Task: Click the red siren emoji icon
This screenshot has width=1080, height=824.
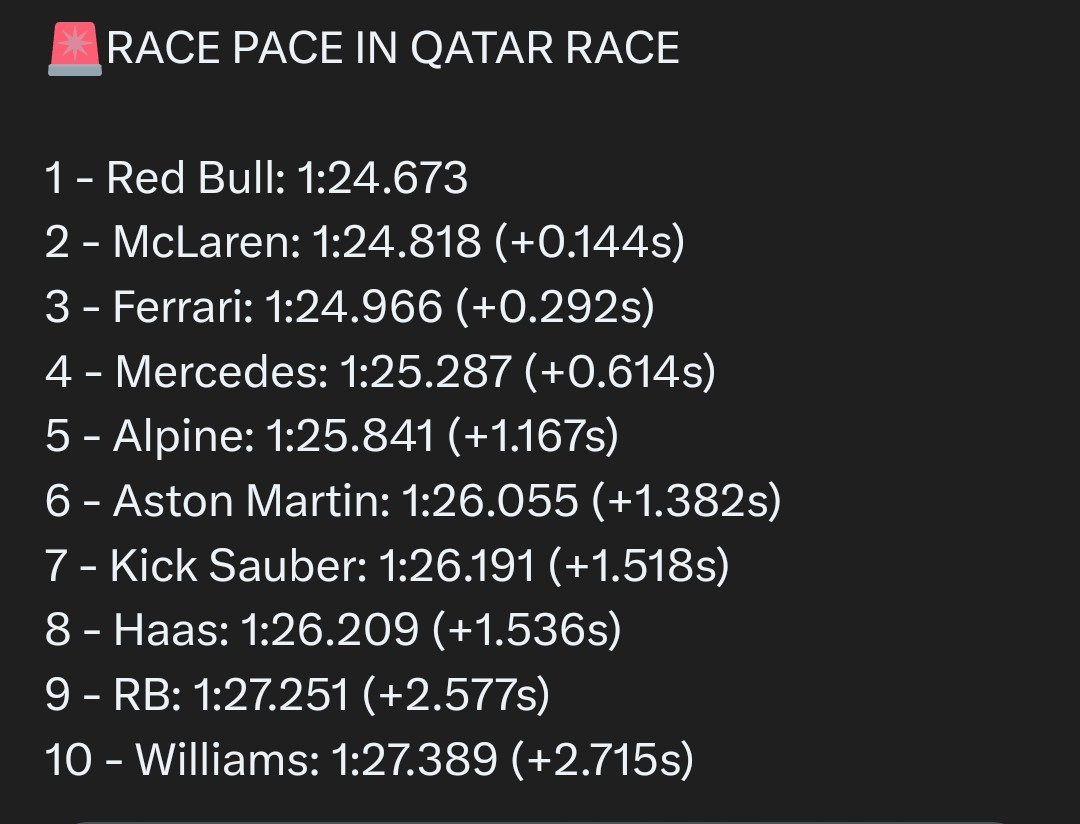Action: coord(74,49)
